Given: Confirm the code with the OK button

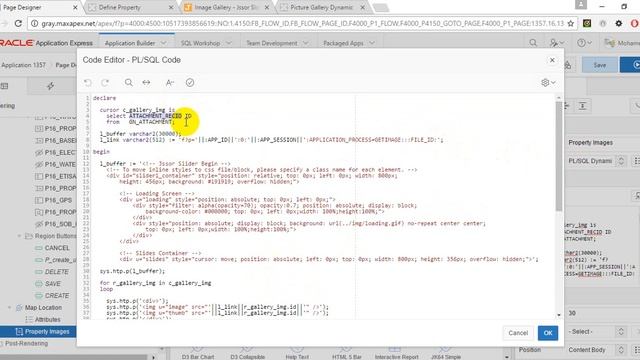Looking at the screenshot, I should (x=548, y=333).
